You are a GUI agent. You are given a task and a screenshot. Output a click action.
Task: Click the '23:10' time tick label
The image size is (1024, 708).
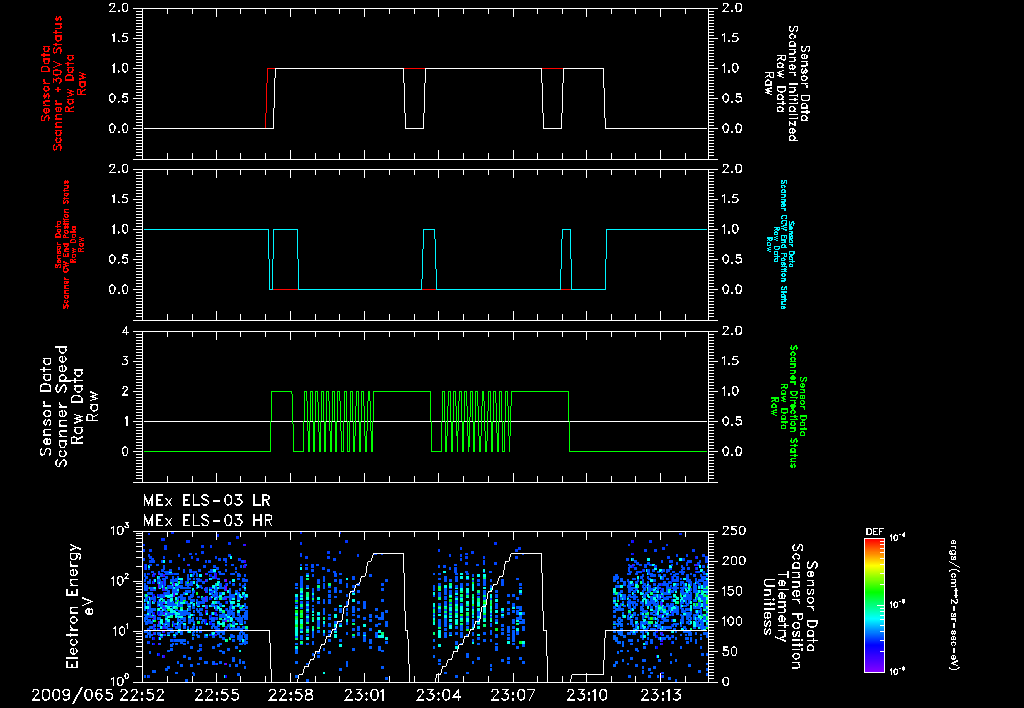pos(586,695)
